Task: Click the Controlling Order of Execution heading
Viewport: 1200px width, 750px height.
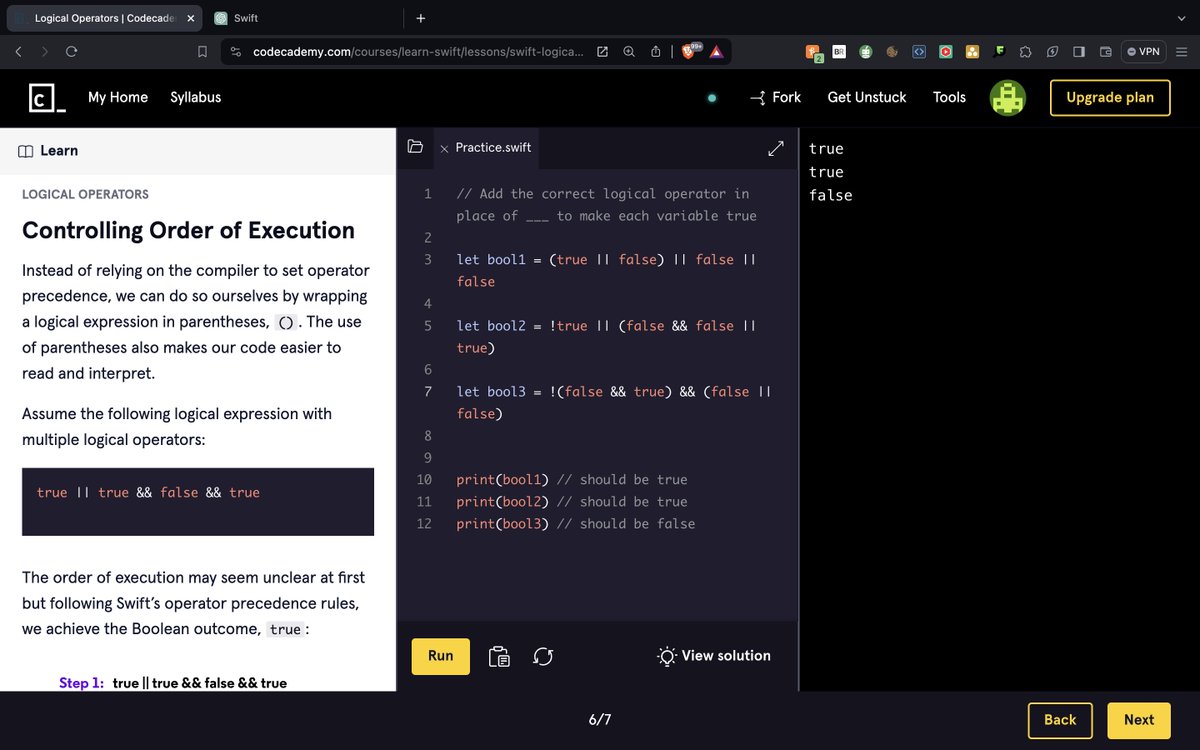Action: pyautogui.click(x=188, y=230)
